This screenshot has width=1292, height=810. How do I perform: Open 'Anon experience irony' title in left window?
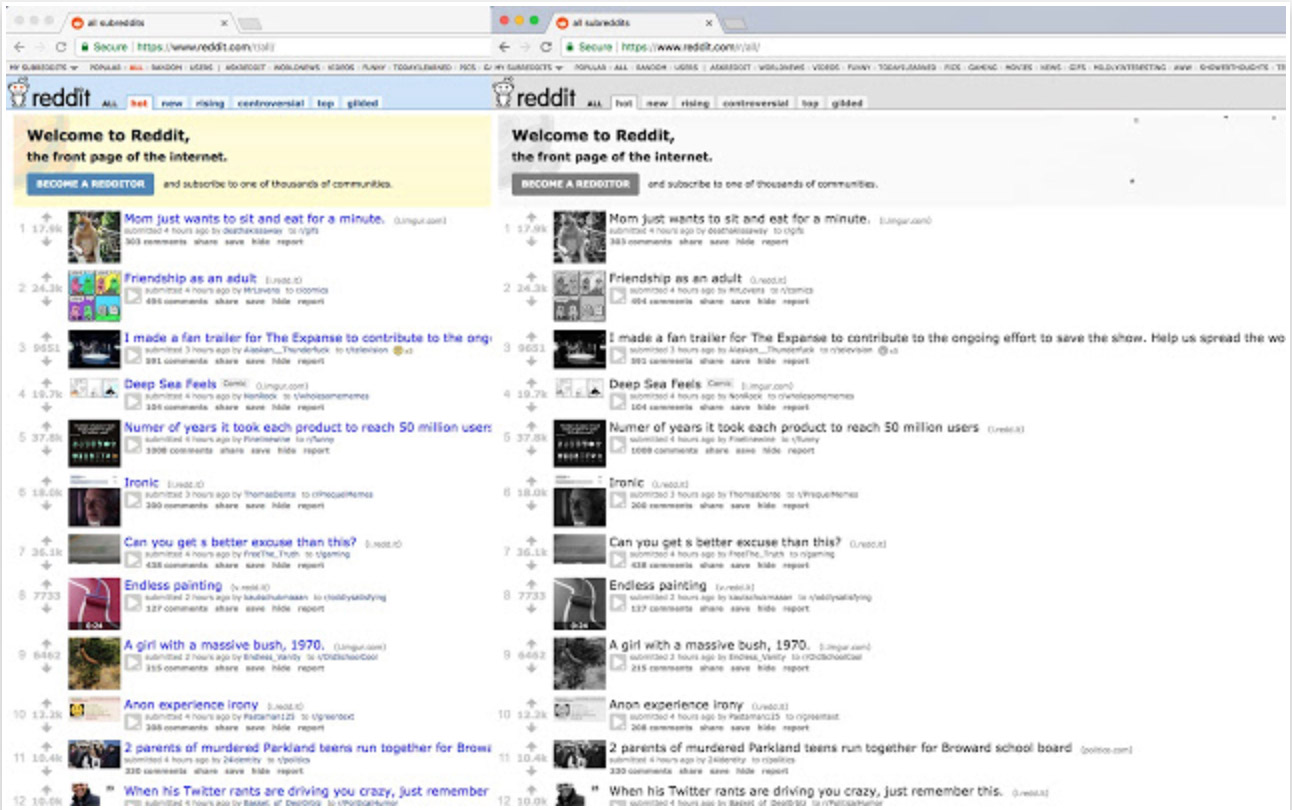tap(191, 705)
